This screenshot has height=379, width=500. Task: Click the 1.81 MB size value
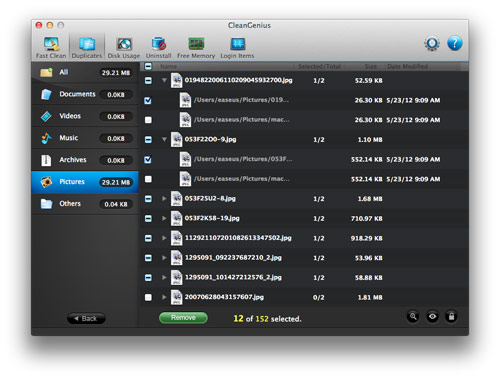(370, 297)
